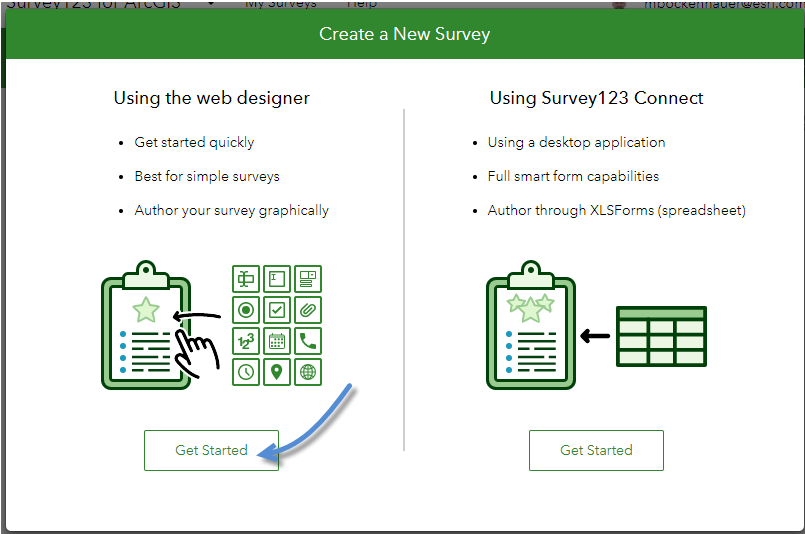Click the clock time icon
Screen dimensions: 805x534
pyautogui.click(x=246, y=372)
